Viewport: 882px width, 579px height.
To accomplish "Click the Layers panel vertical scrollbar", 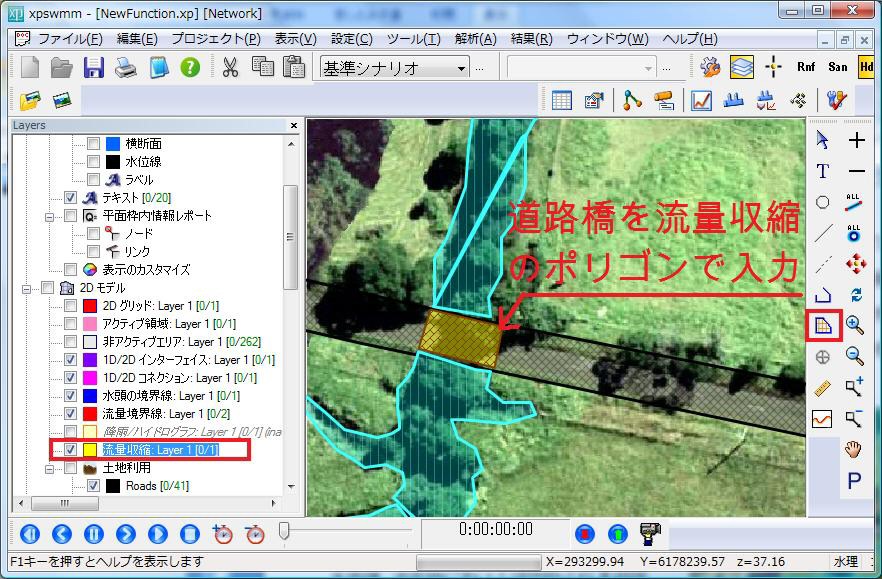I will (290, 236).
